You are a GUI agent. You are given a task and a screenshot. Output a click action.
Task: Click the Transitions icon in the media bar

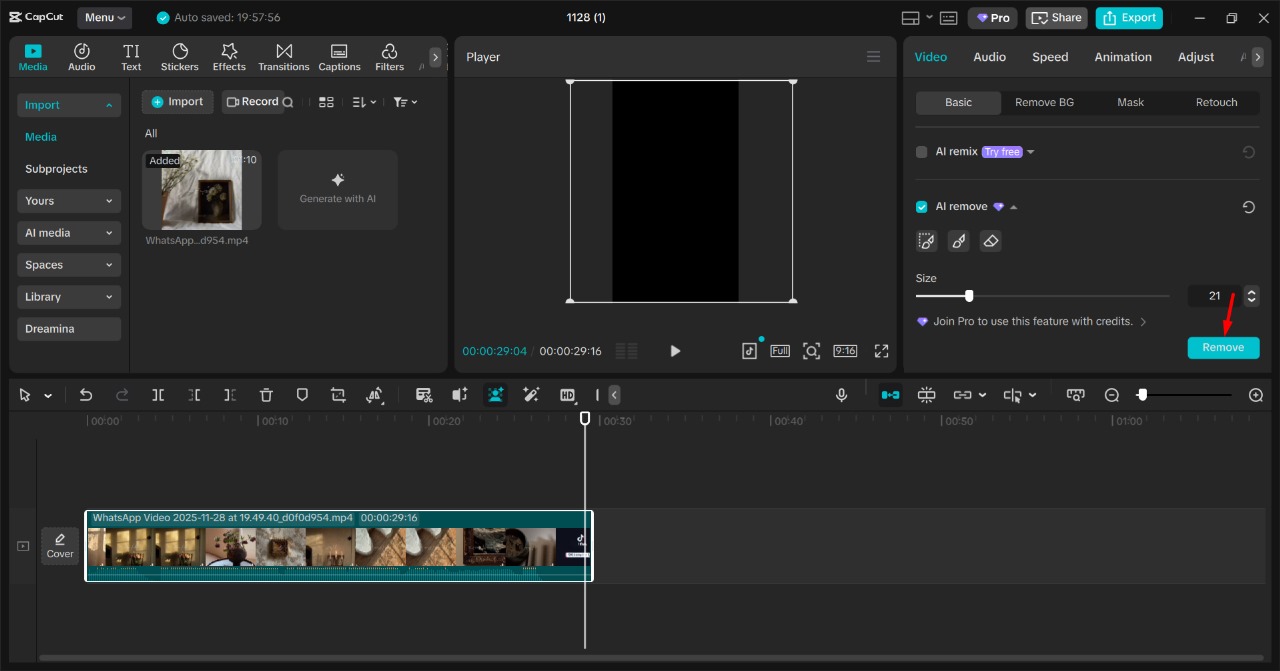click(x=283, y=56)
